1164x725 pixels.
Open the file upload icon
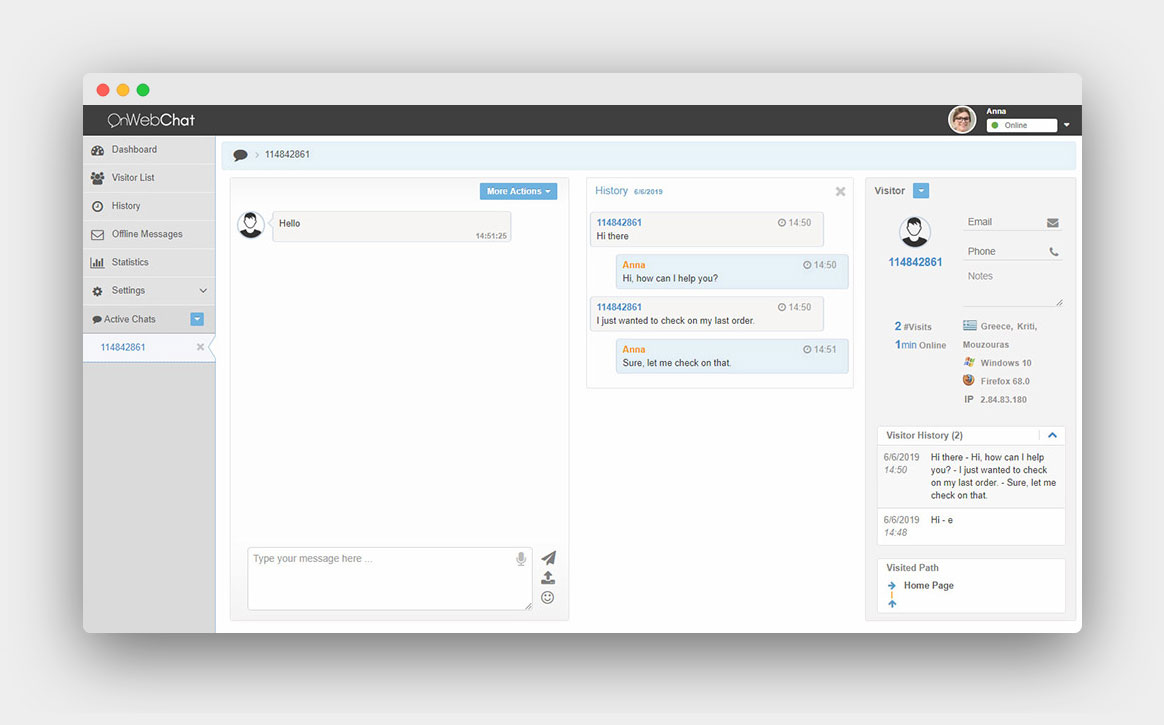[x=548, y=578]
